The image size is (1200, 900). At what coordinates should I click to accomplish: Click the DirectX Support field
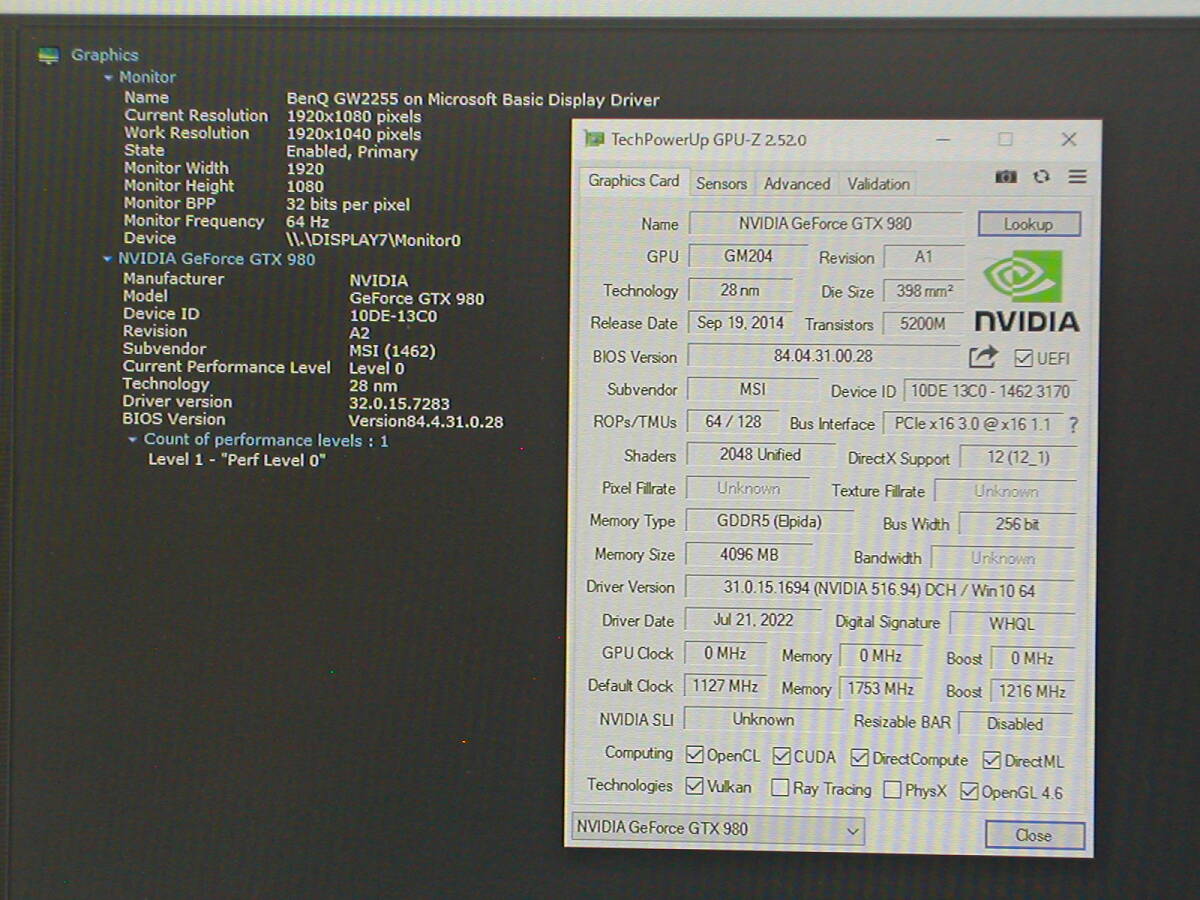1018,458
